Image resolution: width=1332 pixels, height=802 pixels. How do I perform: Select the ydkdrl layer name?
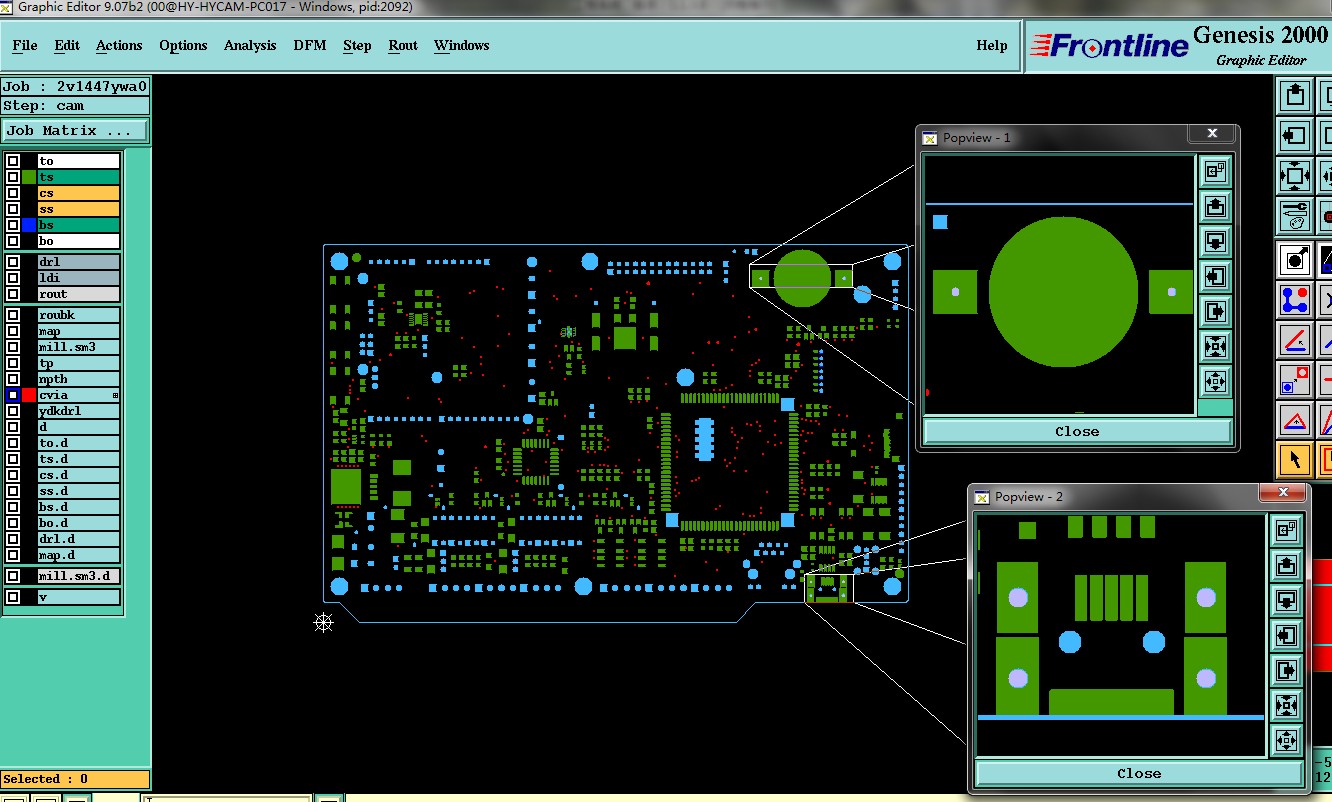(x=79, y=411)
